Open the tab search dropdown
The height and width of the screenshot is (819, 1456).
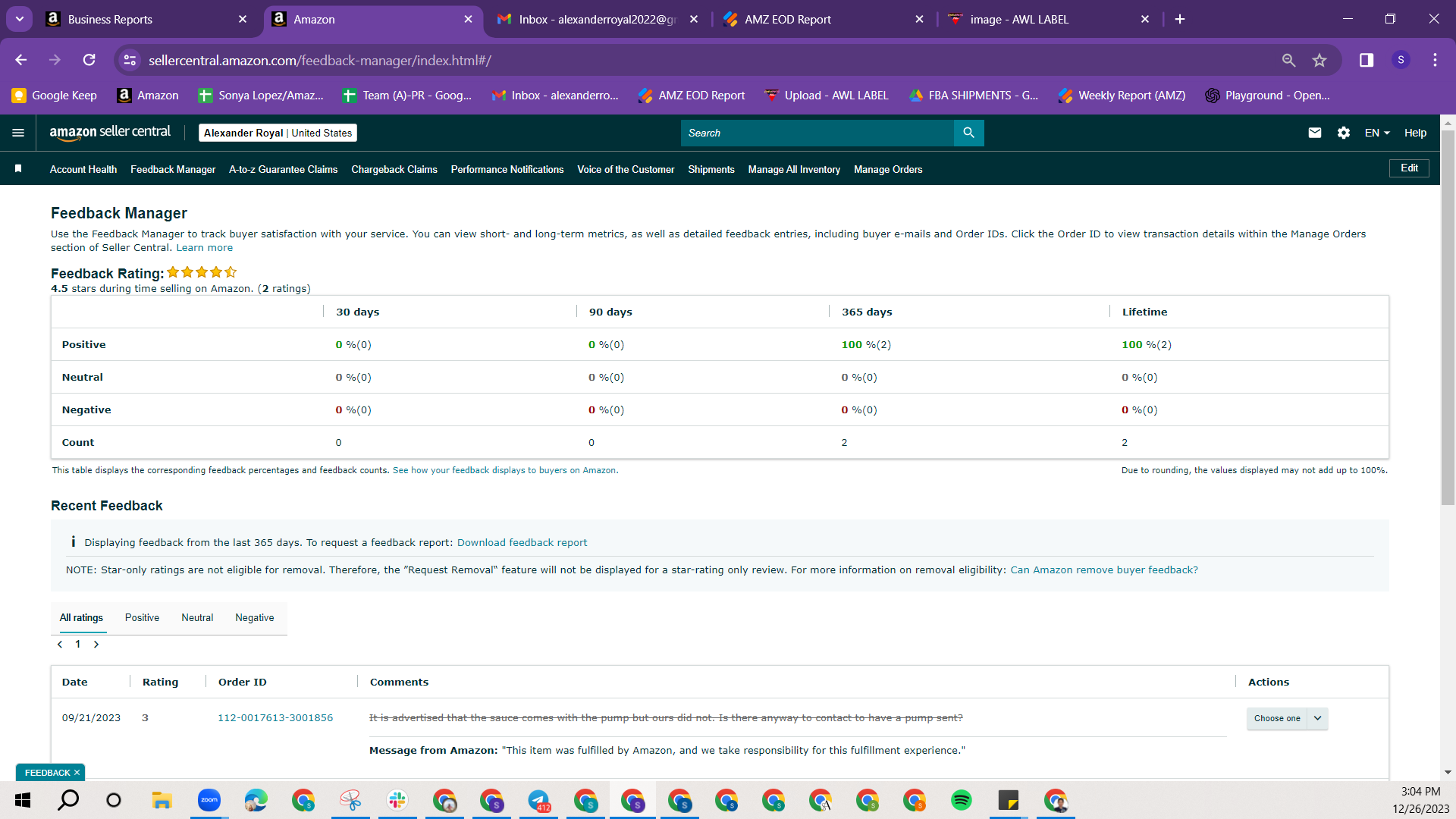coord(20,19)
